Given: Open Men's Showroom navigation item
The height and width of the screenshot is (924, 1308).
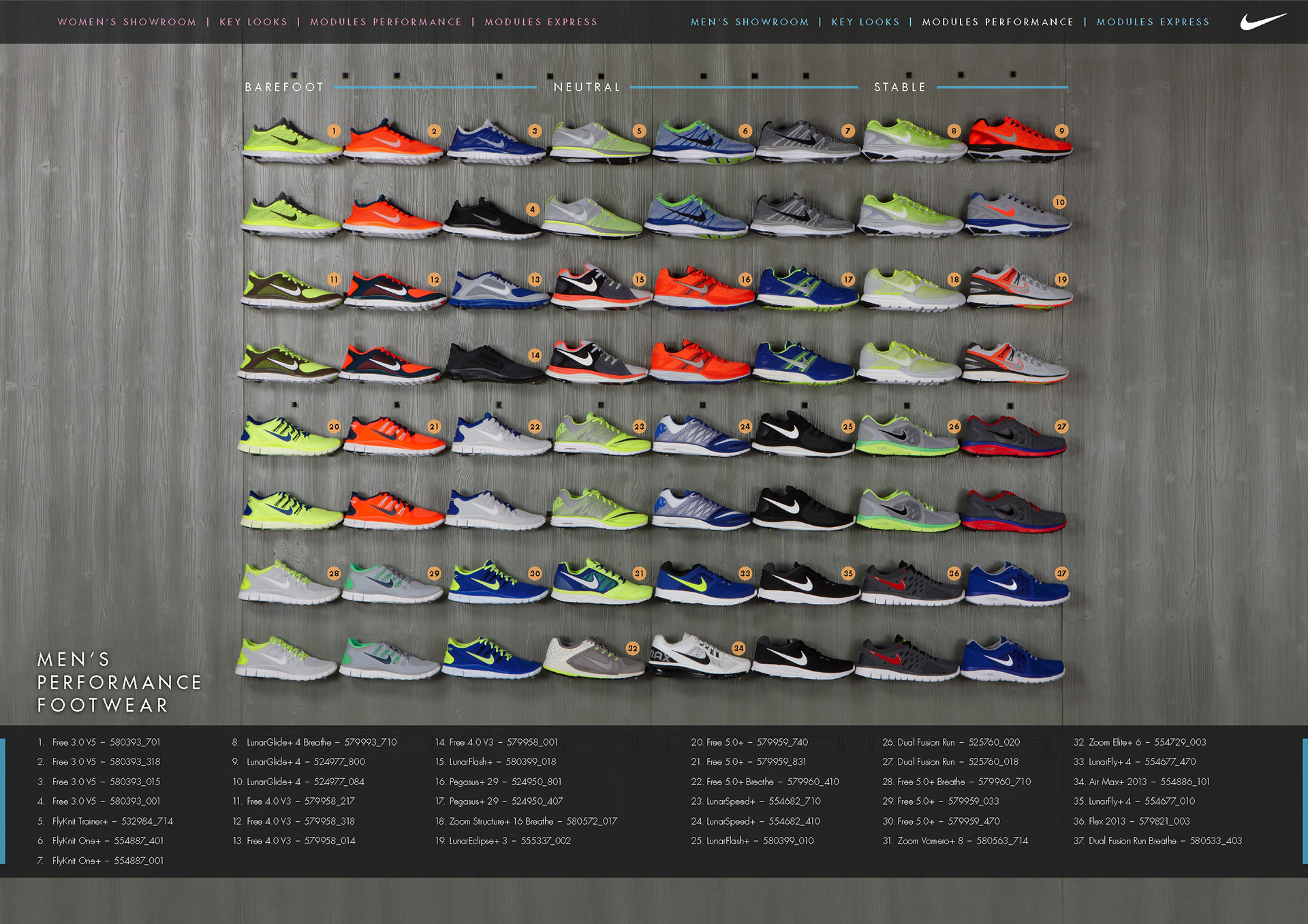Looking at the screenshot, I should 749,22.
